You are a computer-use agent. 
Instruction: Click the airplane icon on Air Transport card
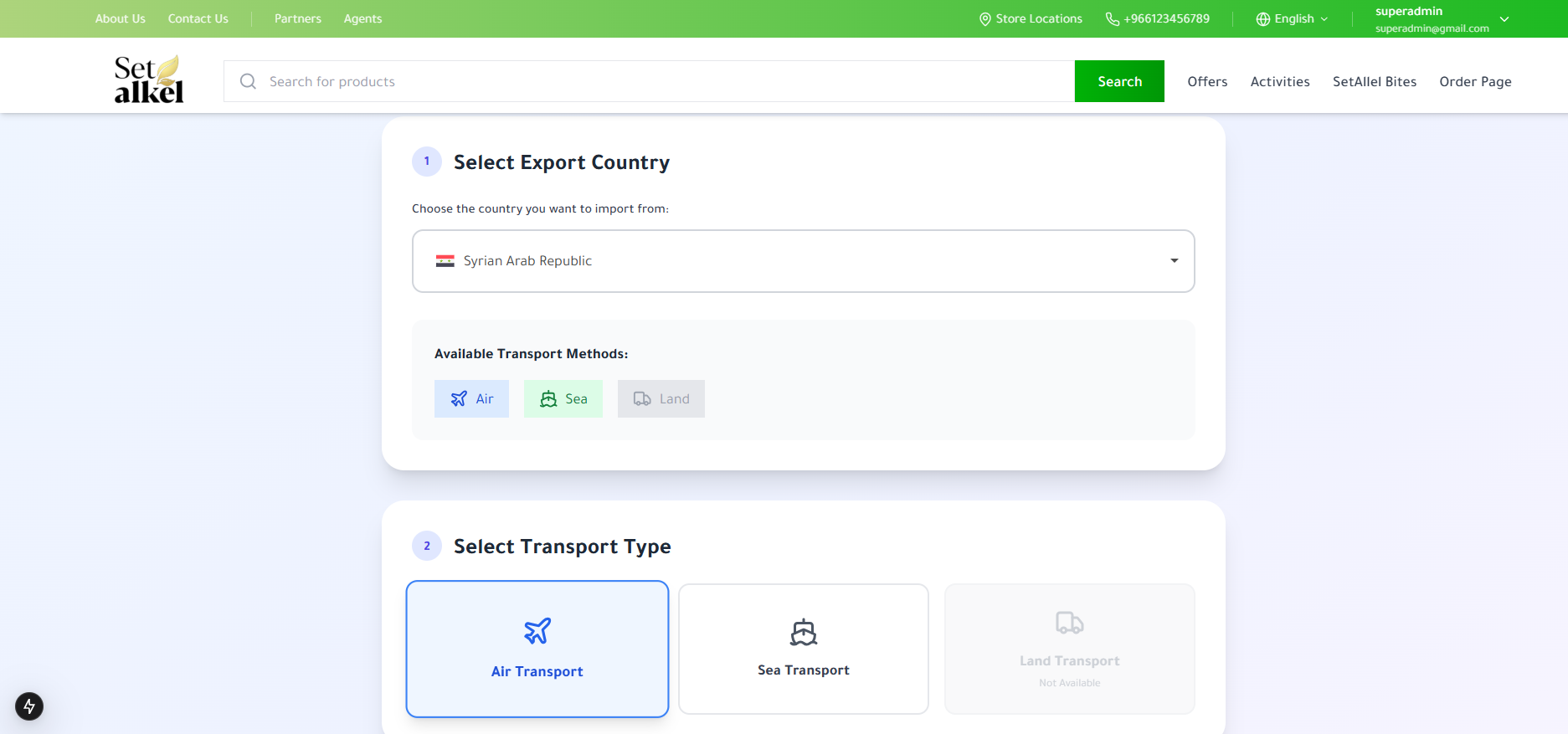pos(537,630)
